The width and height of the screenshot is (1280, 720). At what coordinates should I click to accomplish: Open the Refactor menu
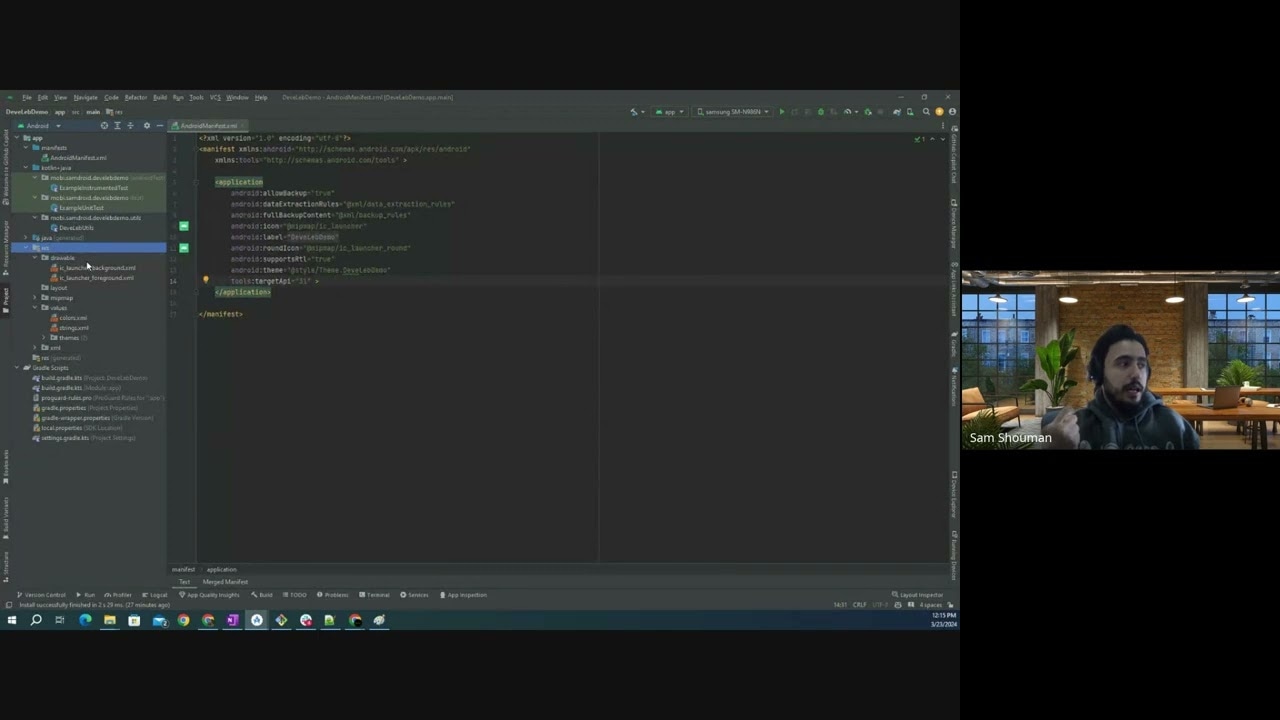[x=135, y=98]
